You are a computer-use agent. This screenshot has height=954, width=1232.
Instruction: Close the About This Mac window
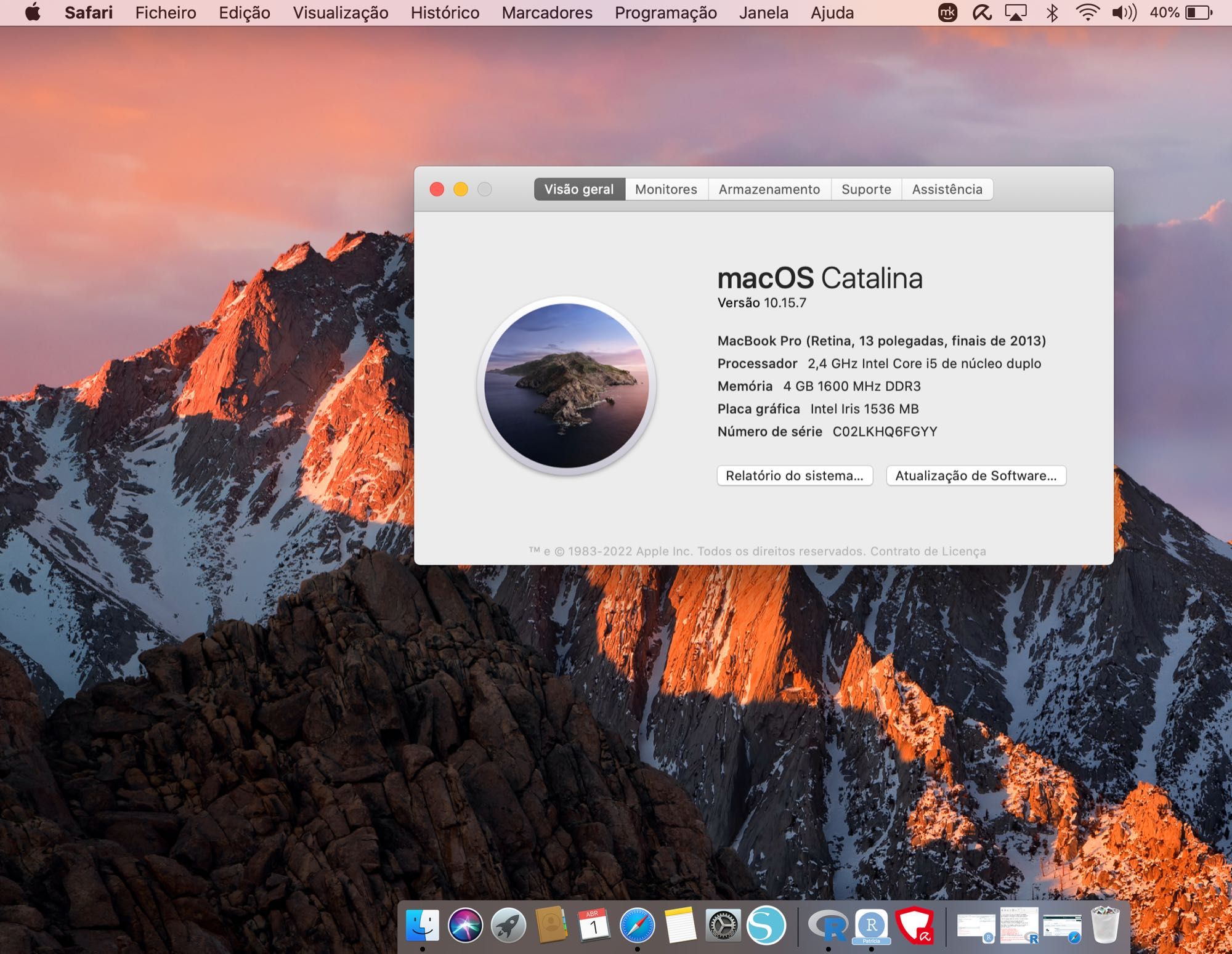[x=437, y=189]
